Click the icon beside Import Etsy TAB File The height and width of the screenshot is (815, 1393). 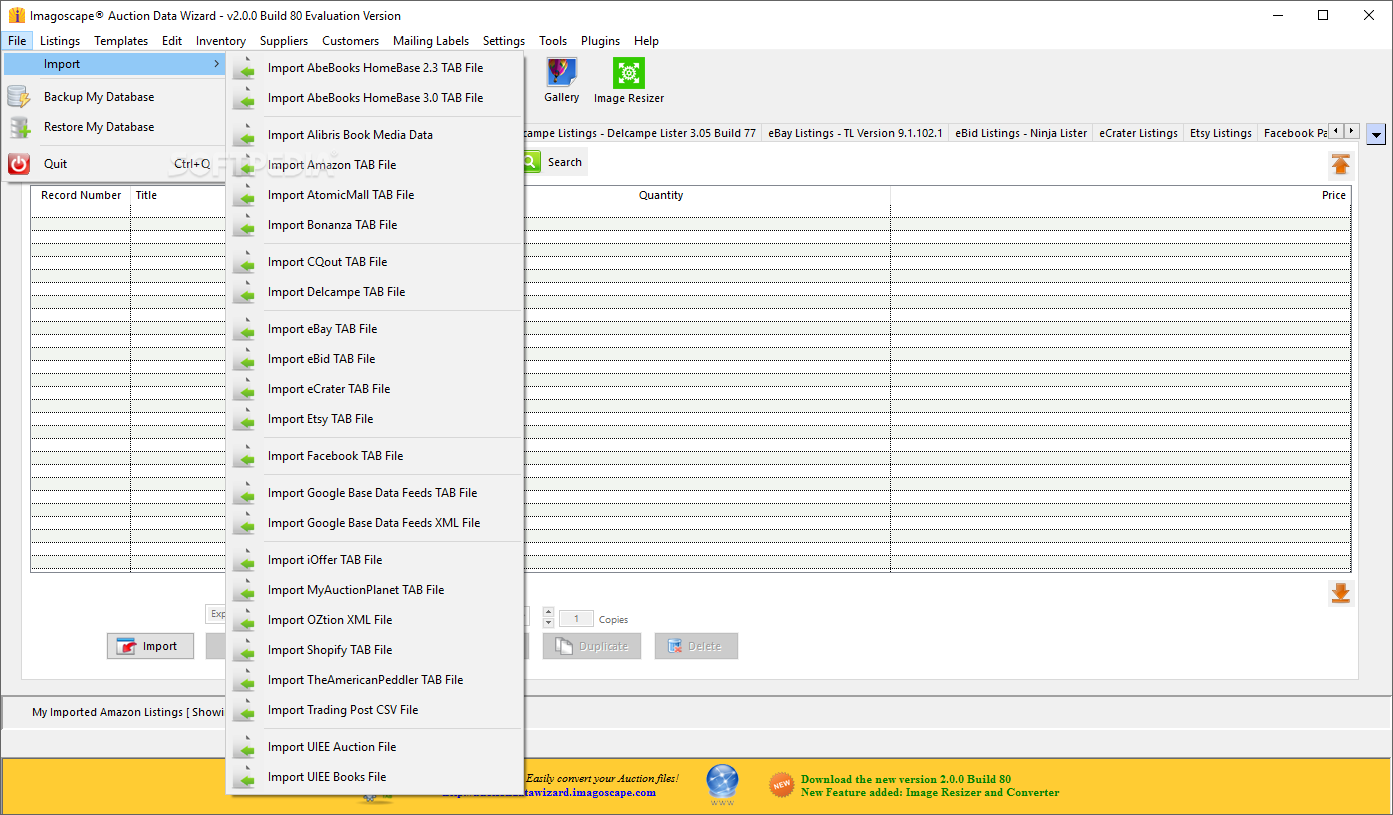pos(243,419)
